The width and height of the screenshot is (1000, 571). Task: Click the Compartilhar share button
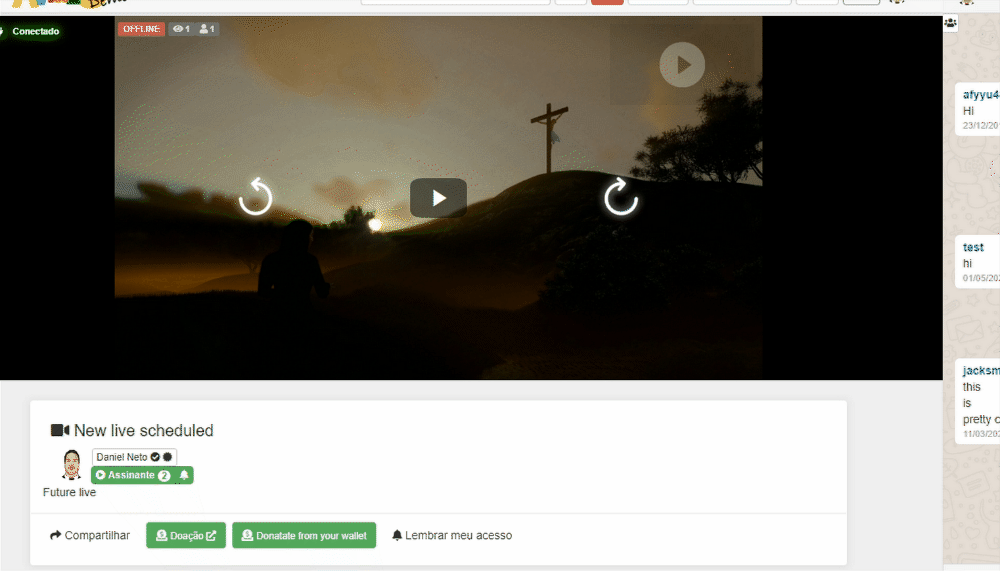click(90, 535)
